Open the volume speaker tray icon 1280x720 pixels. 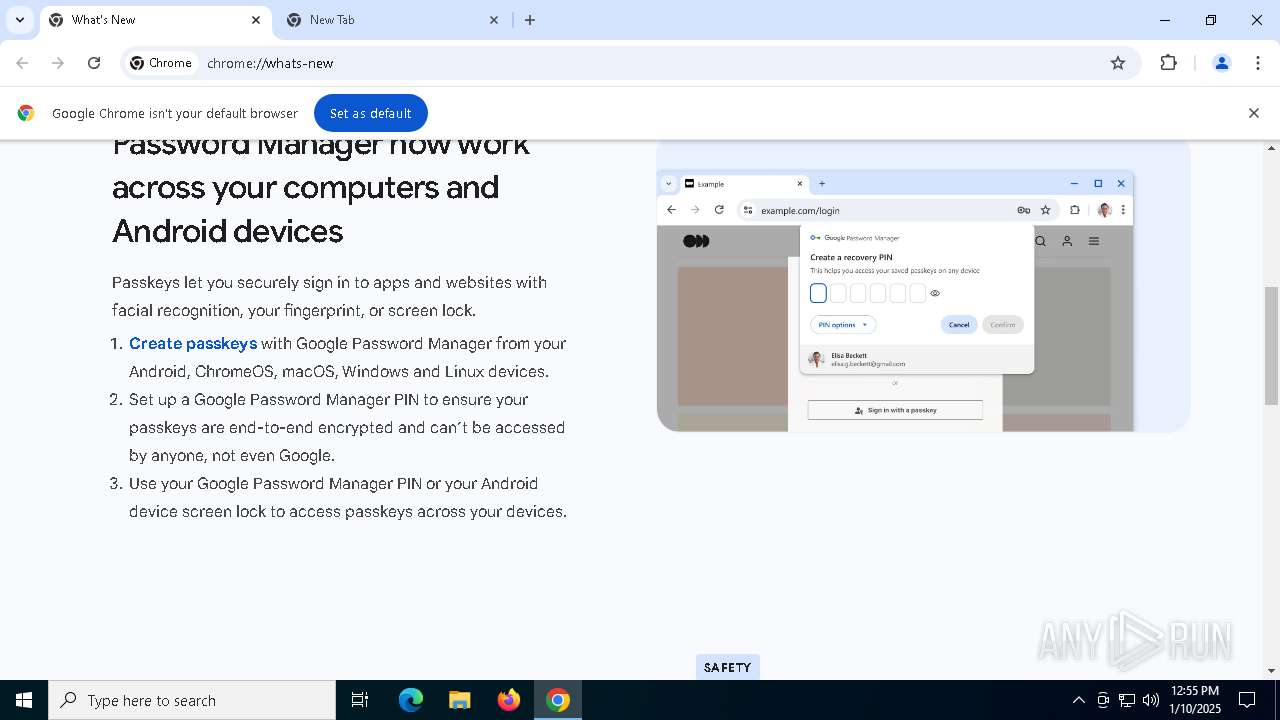pos(1151,700)
